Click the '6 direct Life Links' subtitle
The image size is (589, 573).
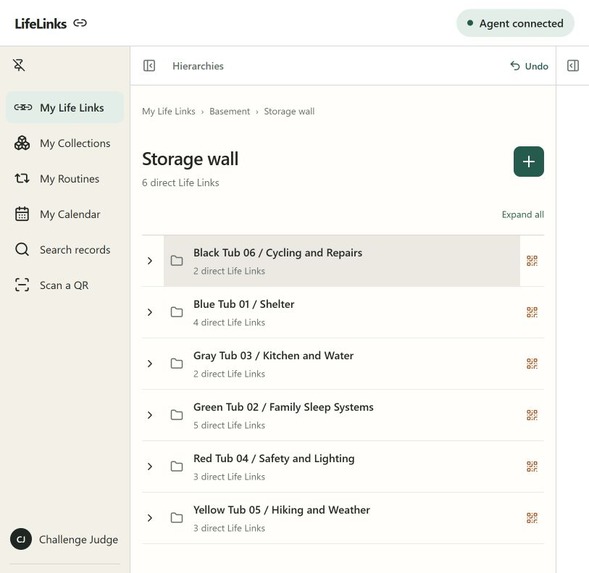click(180, 183)
